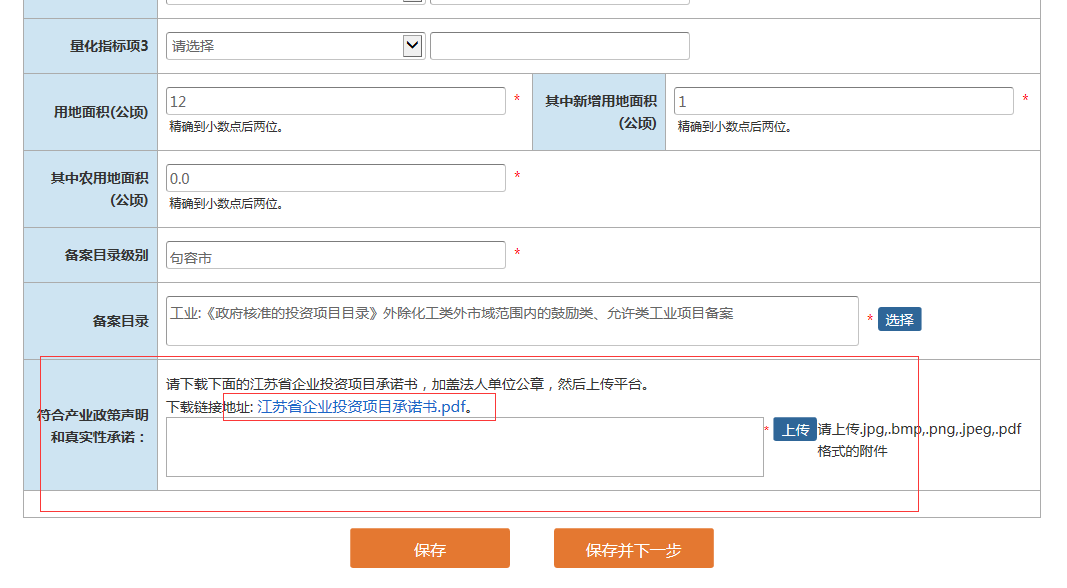Click the empty upload attachment box

pyautogui.click(x=465, y=447)
